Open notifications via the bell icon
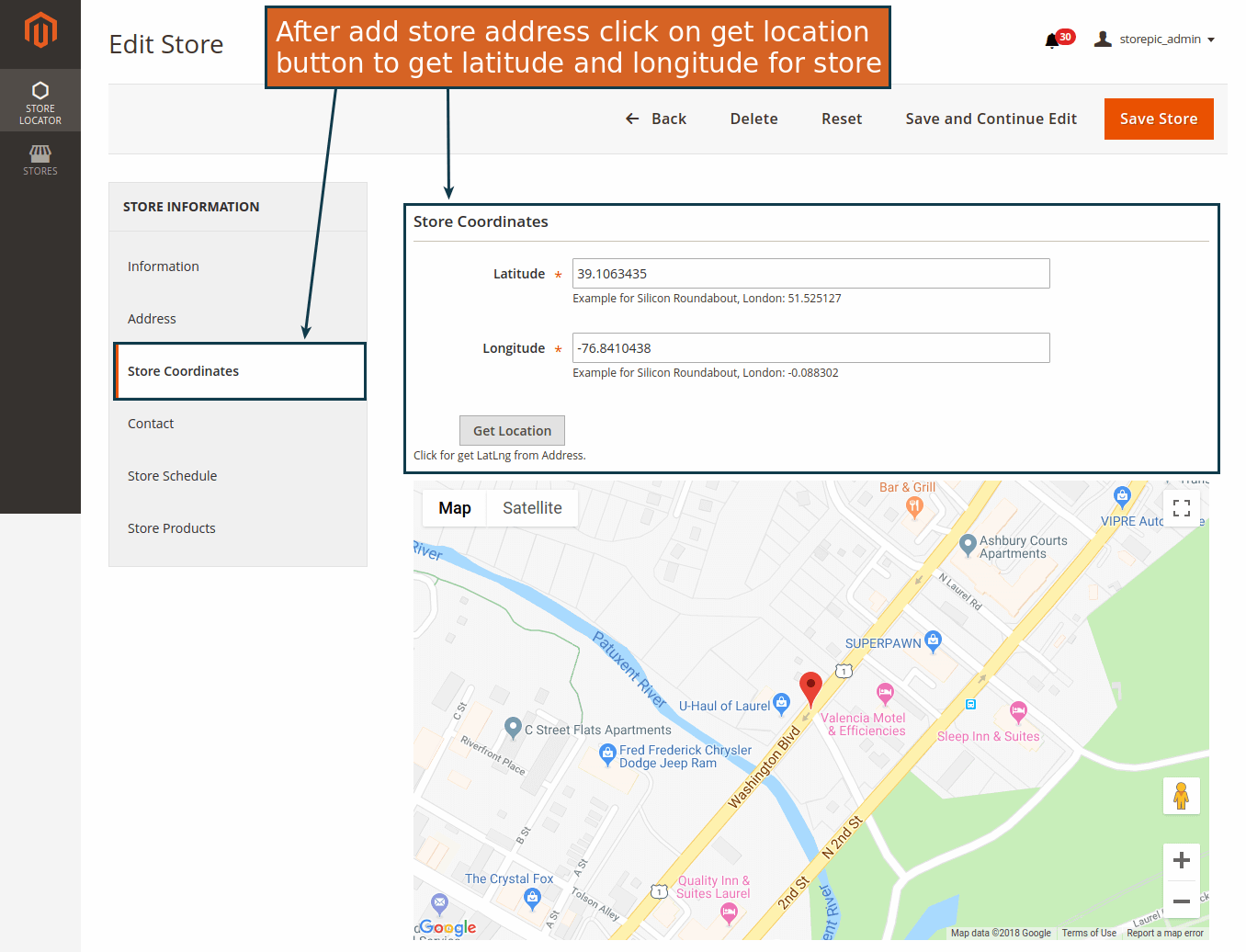 point(1050,39)
